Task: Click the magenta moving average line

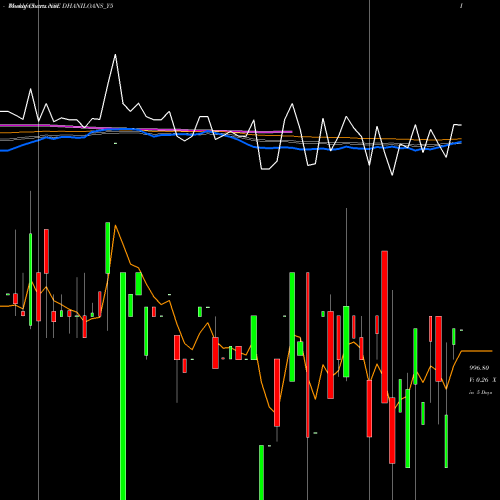Action: pyautogui.click(x=146, y=129)
